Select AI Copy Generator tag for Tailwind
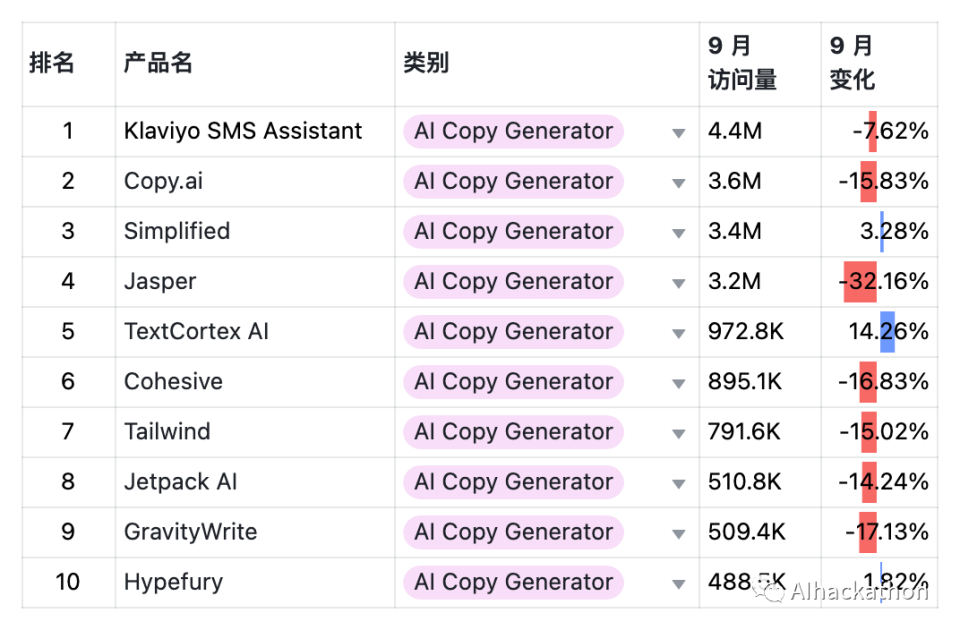 point(513,432)
